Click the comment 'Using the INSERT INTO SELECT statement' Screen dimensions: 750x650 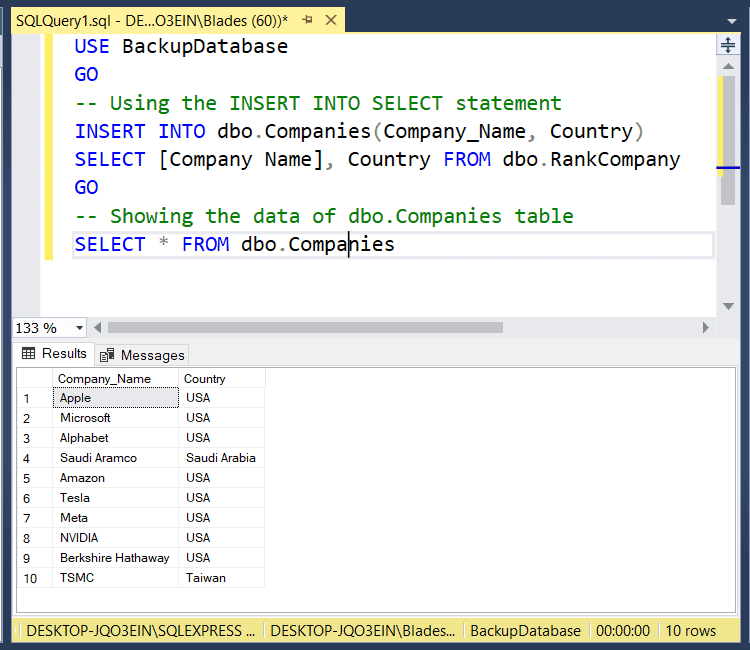point(318,103)
